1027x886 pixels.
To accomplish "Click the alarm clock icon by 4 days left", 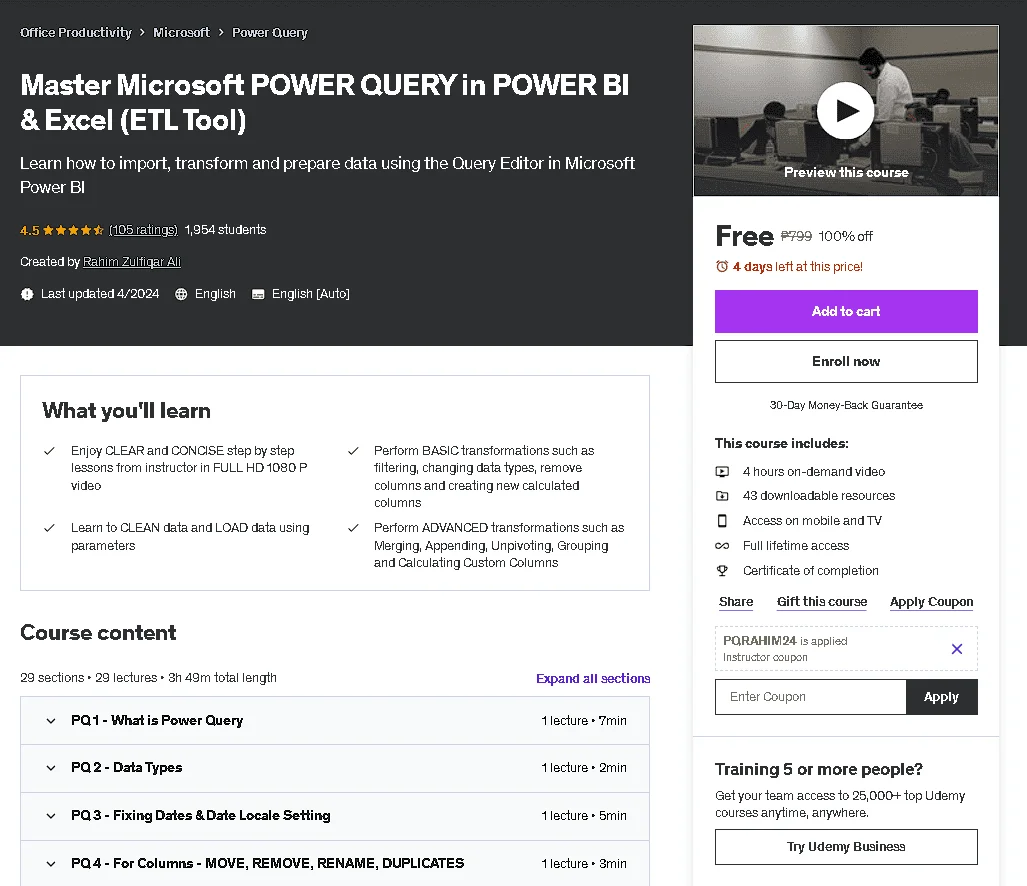I will point(722,267).
